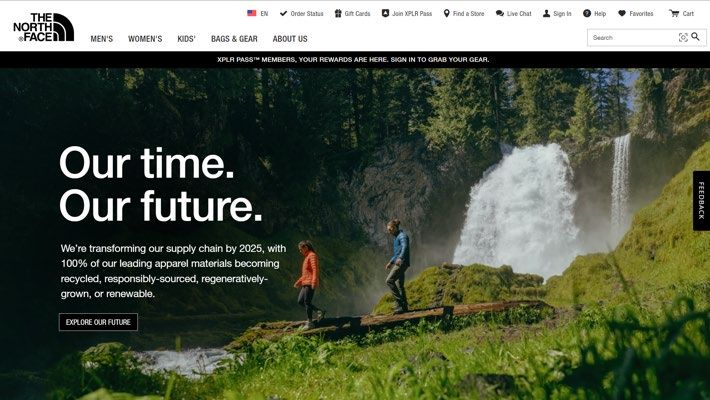
Task: Open the Help question mark icon
Action: tap(587, 14)
